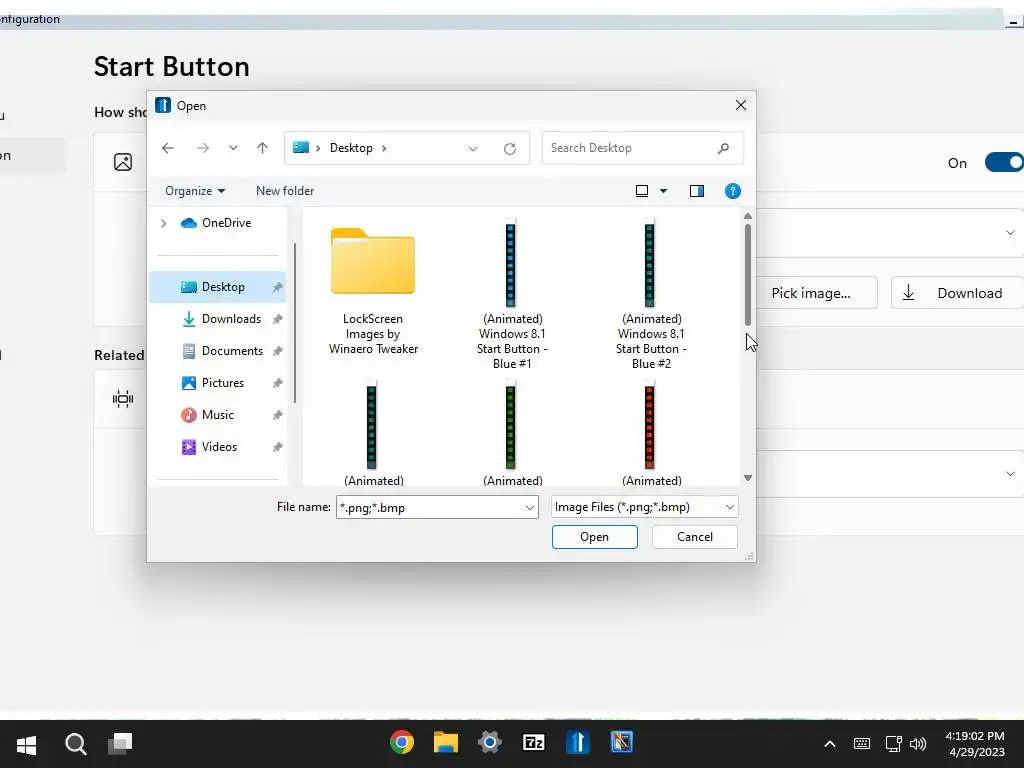Open recent locations chevron next to forward arrow

(x=233, y=148)
